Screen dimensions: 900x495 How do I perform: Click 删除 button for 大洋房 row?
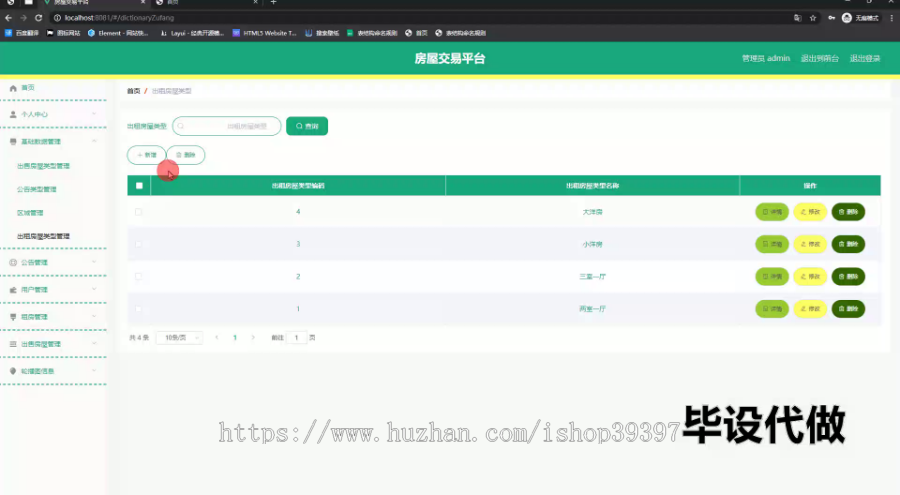(848, 212)
